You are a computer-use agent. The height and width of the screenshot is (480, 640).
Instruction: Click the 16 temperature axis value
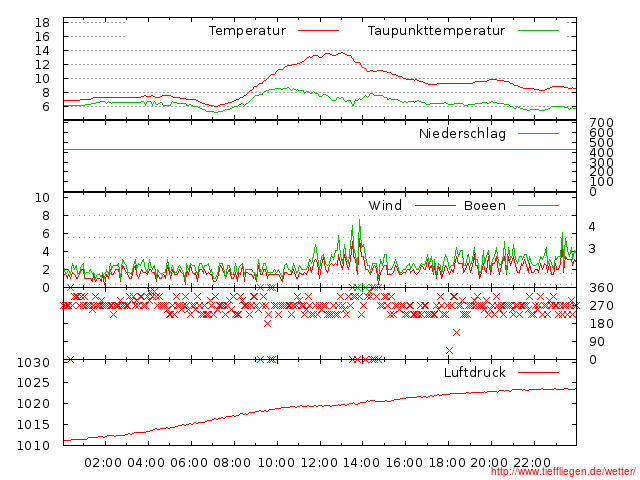tap(42, 37)
